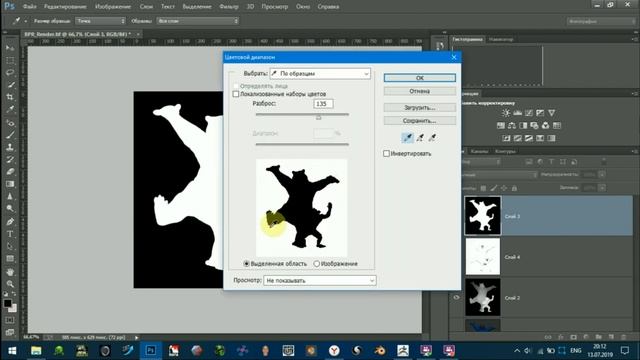Image resolution: width=640 pixels, height=360 pixels.
Task: Click the Отмена button
Action: coord(420,91)
